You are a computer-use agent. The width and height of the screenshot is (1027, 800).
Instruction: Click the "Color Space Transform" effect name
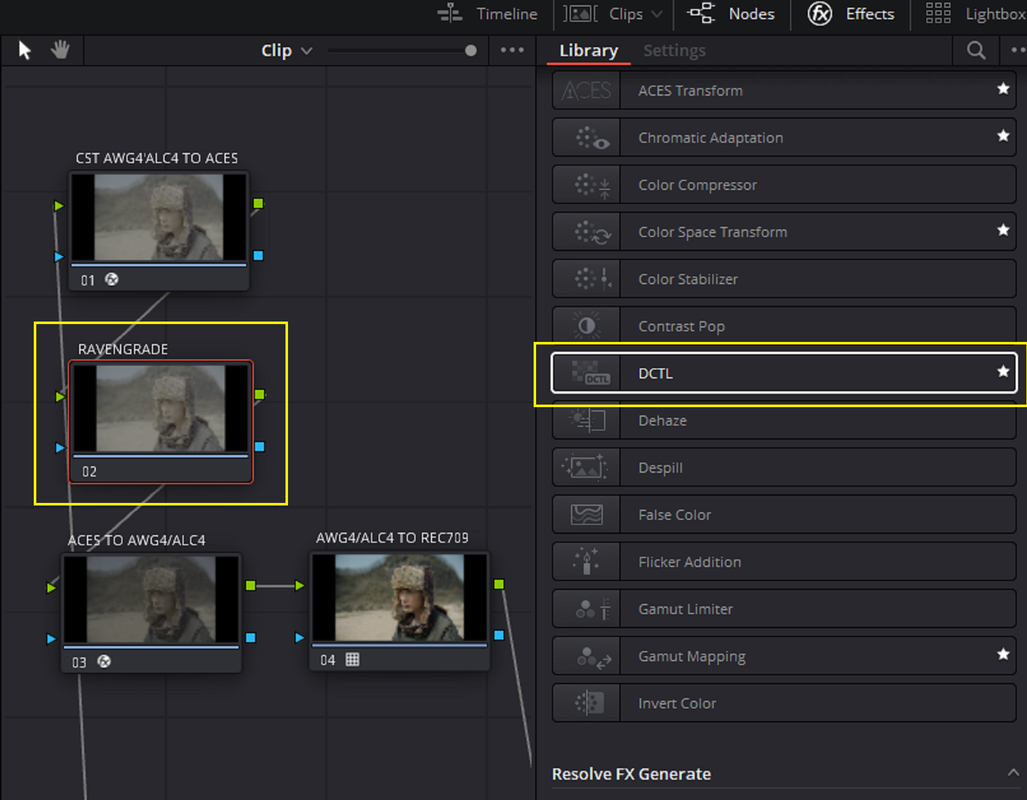coord(713,232)
